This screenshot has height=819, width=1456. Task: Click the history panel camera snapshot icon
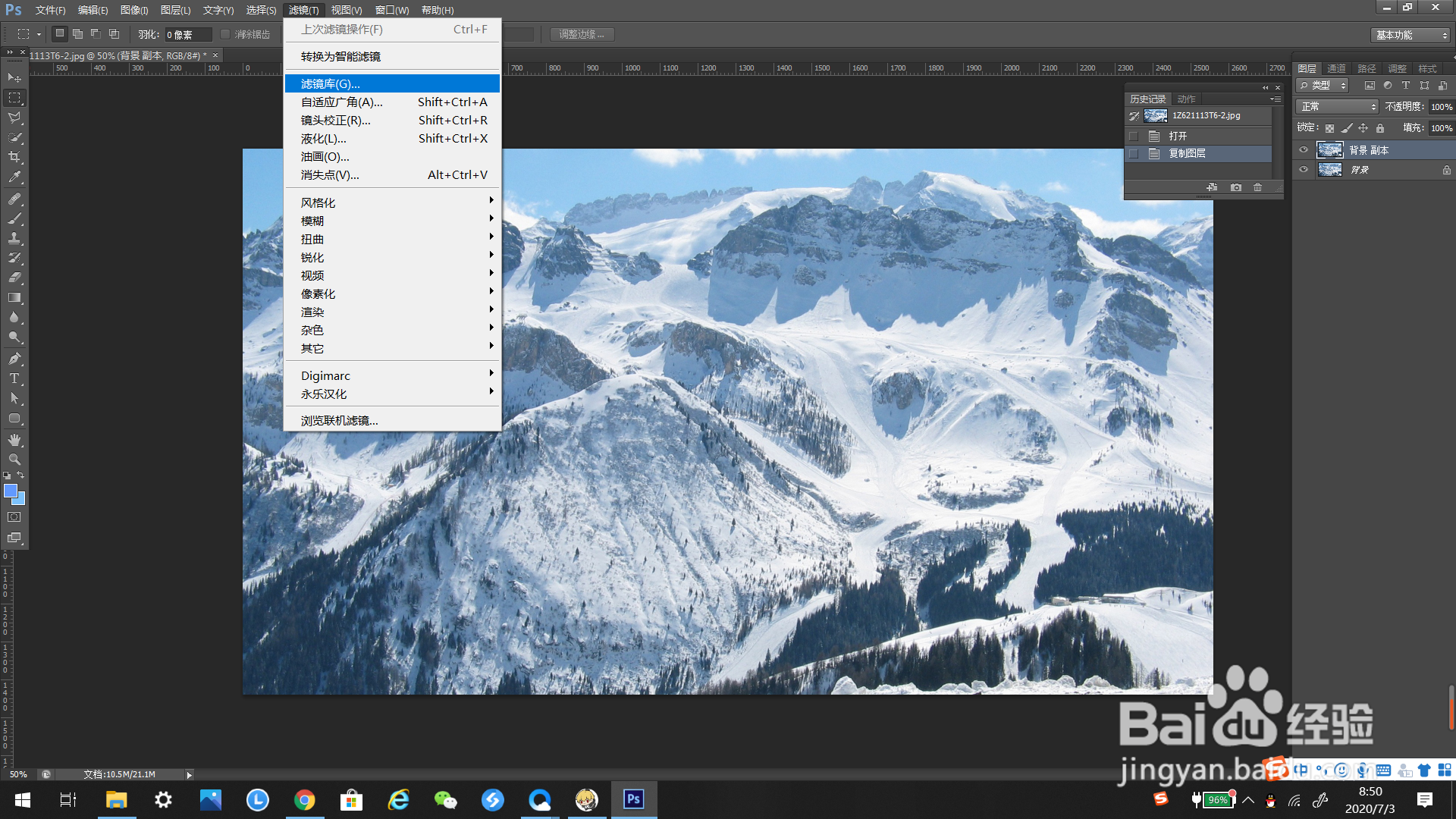pyautogui.click(x=1236, y=187)
